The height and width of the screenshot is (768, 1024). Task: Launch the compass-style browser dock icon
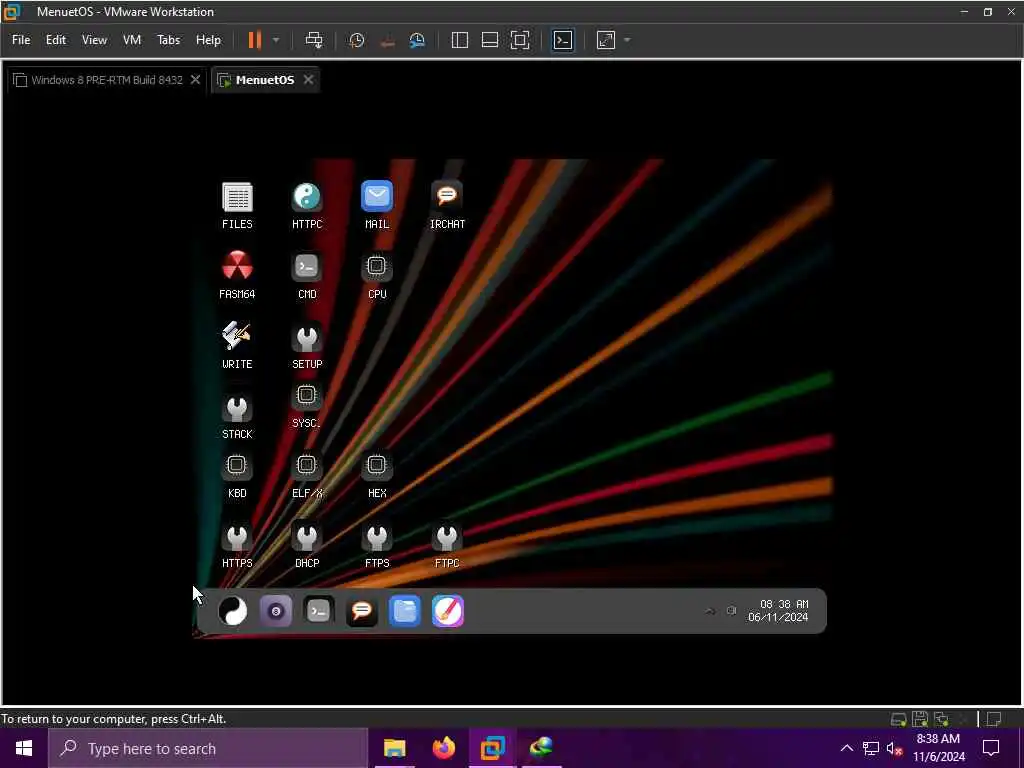[x=448, y=611]
